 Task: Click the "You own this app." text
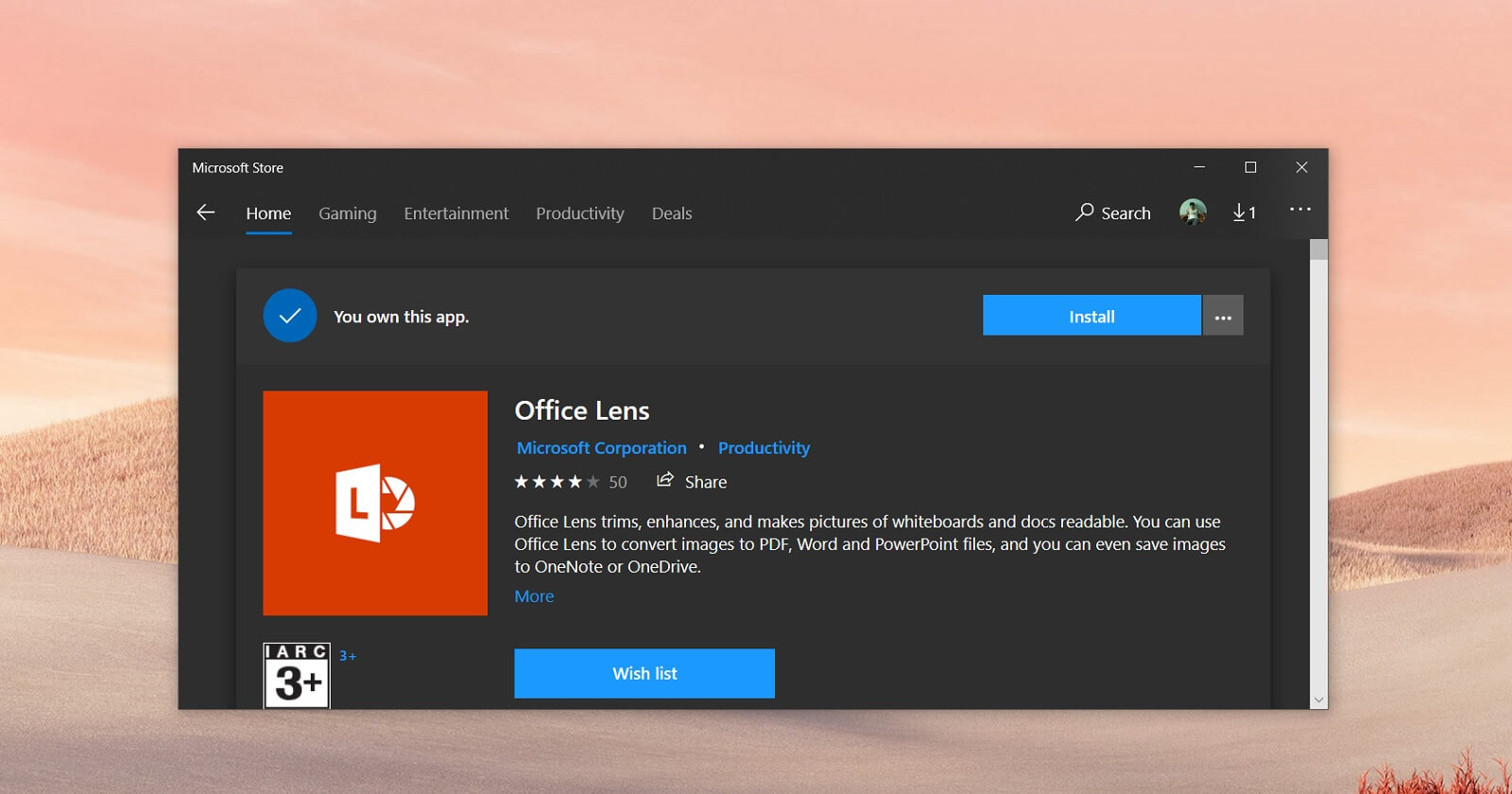point(401,317)
